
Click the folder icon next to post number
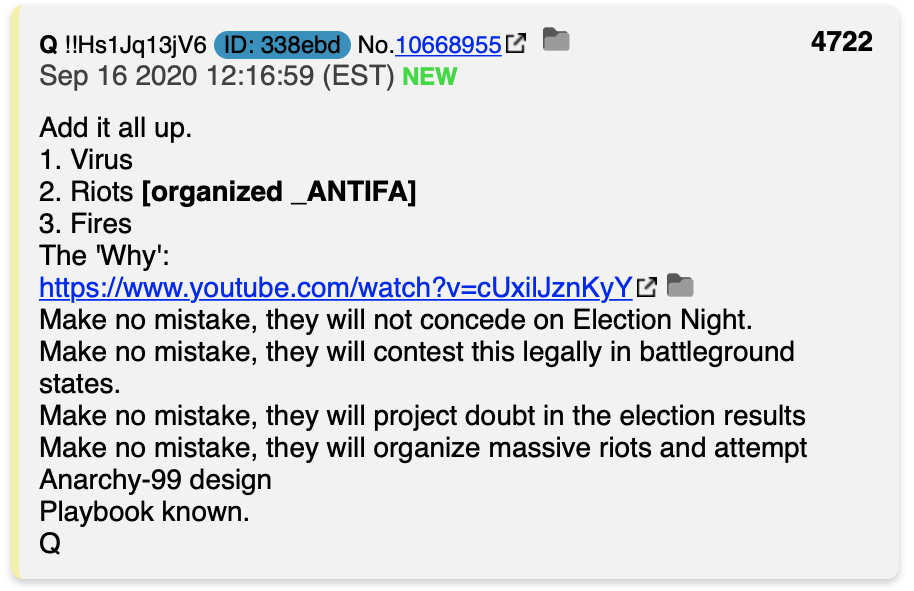556,40
